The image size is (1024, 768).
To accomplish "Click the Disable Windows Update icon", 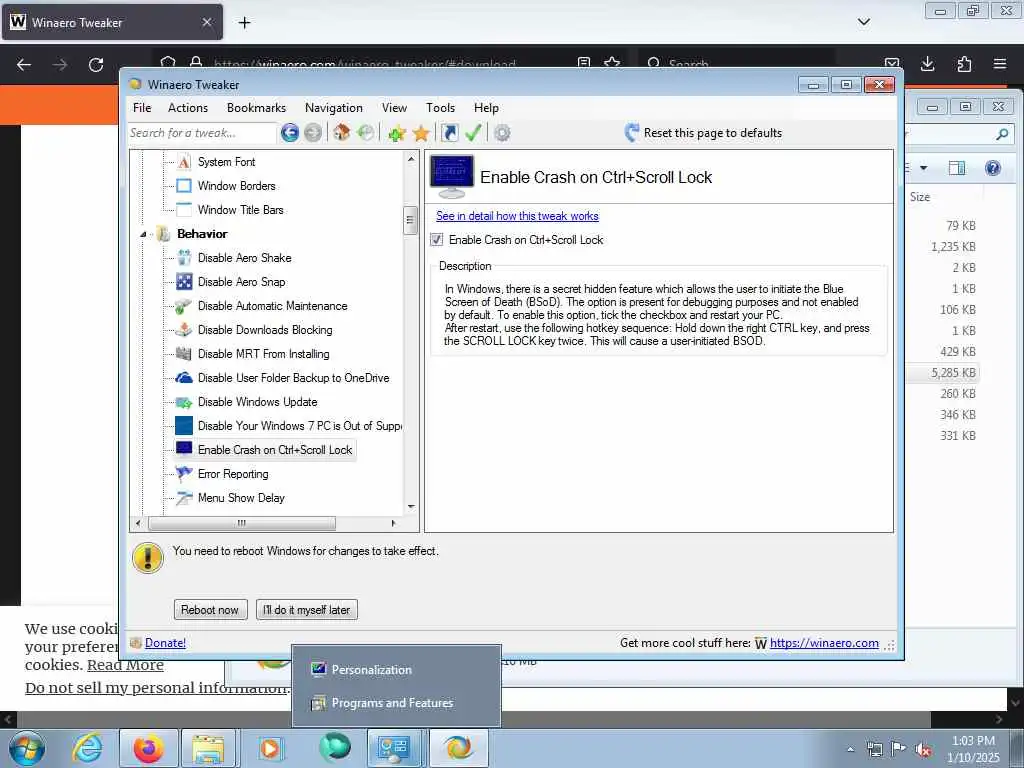I will tap(184, 402).
